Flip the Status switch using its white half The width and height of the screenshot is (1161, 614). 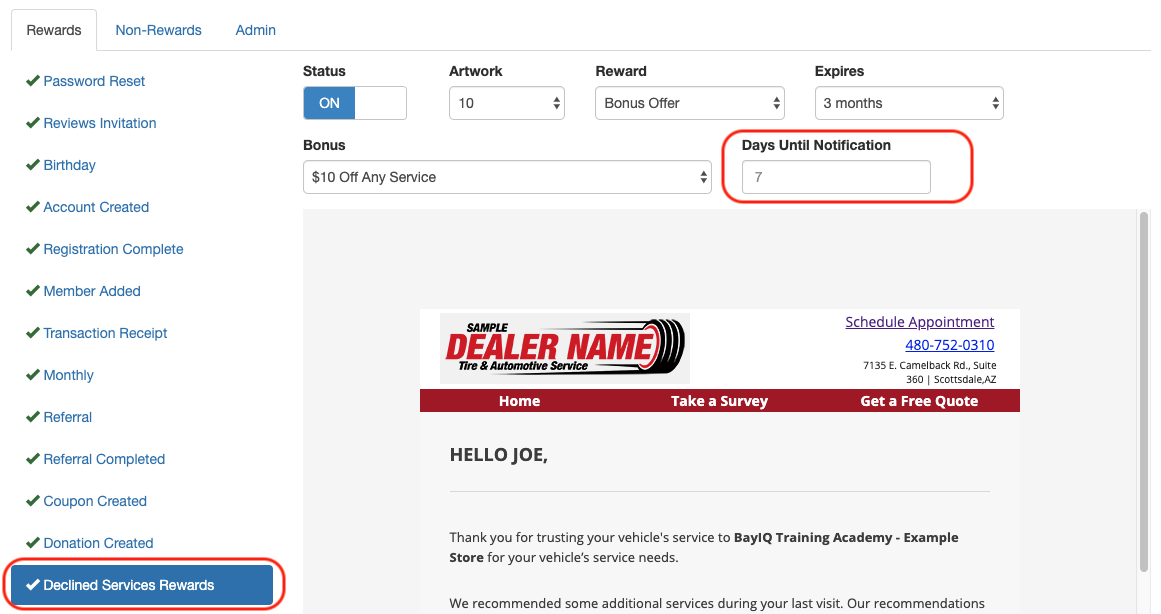pos(381,103)
